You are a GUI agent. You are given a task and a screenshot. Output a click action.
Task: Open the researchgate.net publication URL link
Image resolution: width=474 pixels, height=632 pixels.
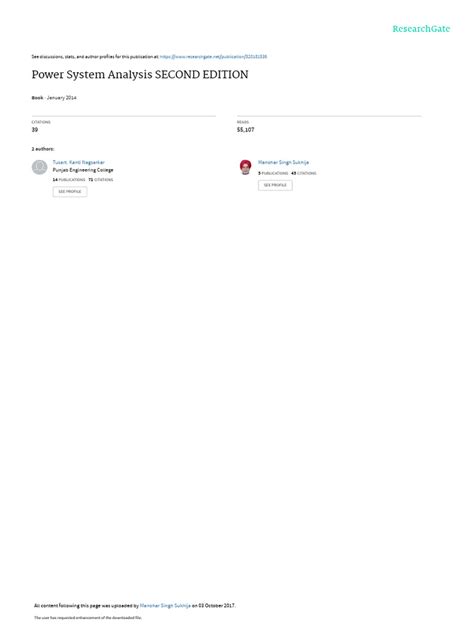213,57
